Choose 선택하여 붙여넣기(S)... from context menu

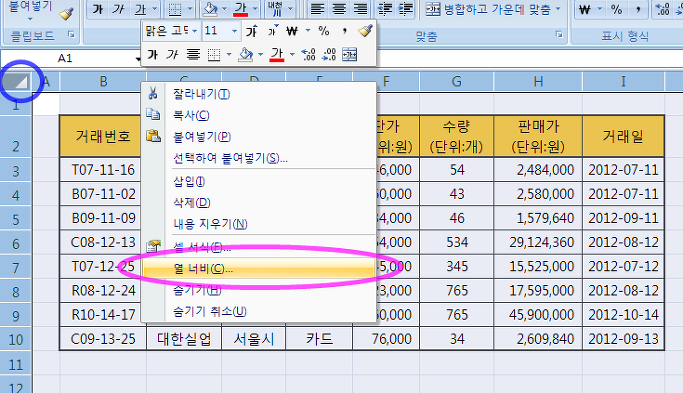tap(259, 158)
